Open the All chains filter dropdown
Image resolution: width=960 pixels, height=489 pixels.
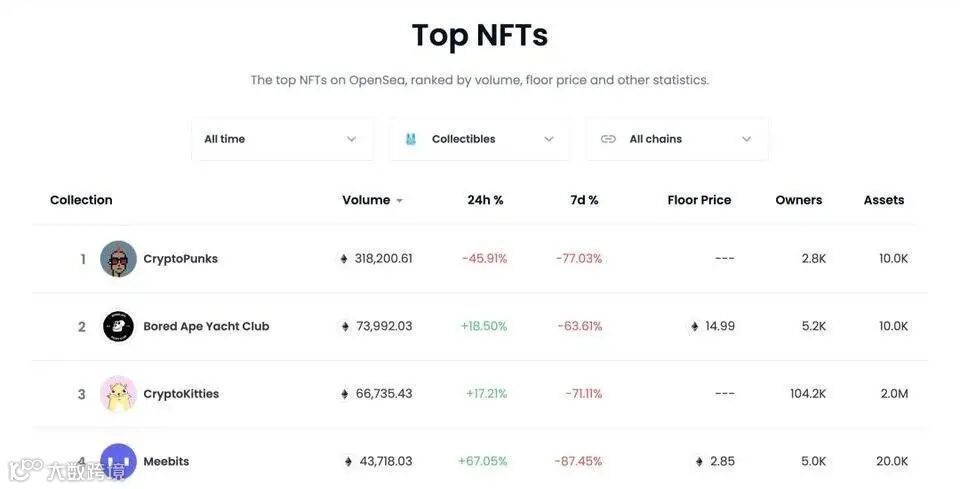click(676, 139)
